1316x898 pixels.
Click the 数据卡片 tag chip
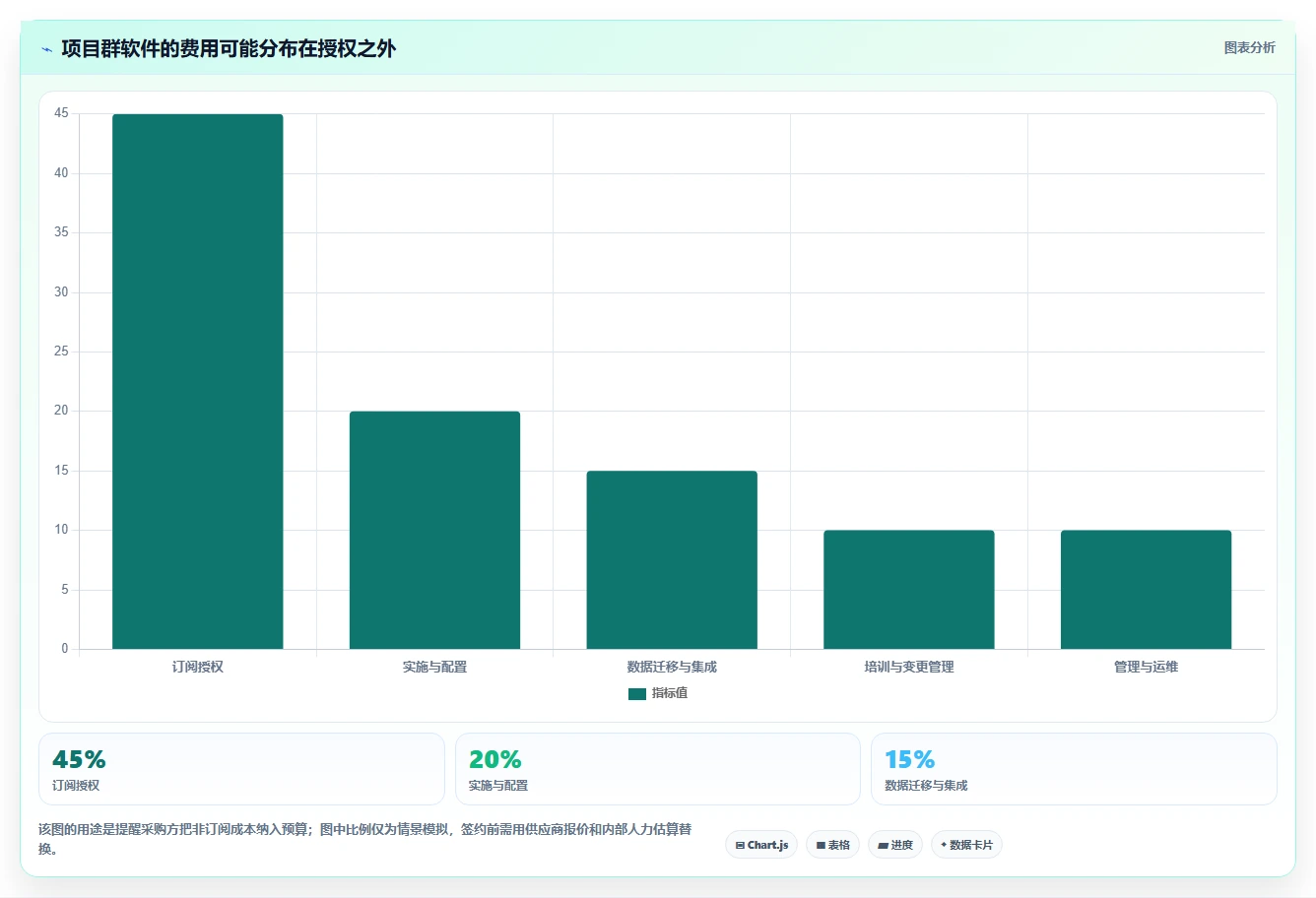966,845
